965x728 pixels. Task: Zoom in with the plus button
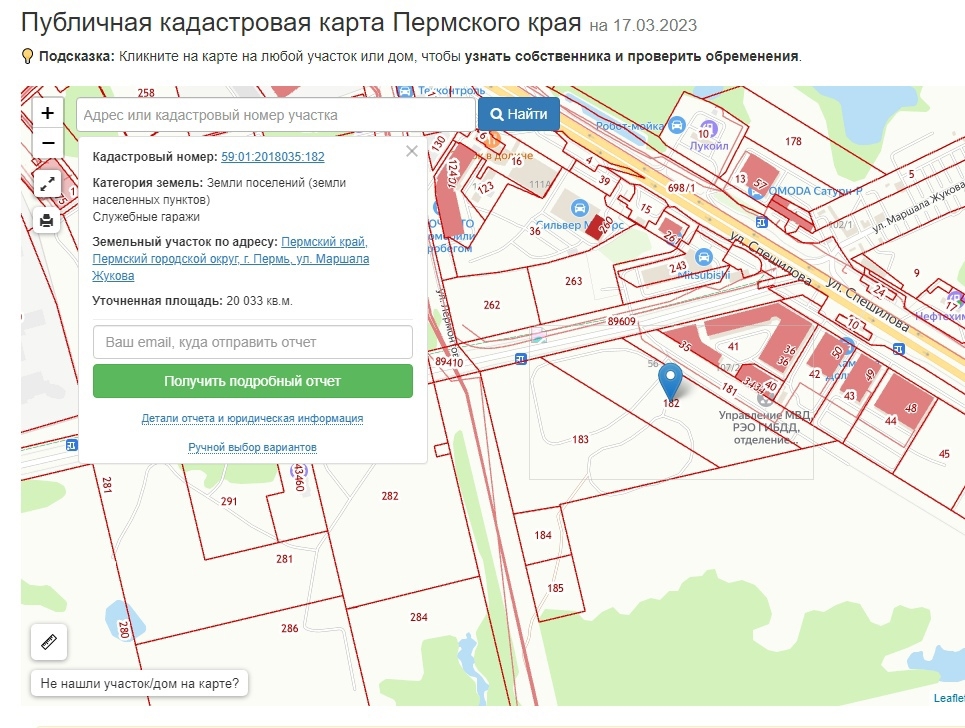(47, 113)
